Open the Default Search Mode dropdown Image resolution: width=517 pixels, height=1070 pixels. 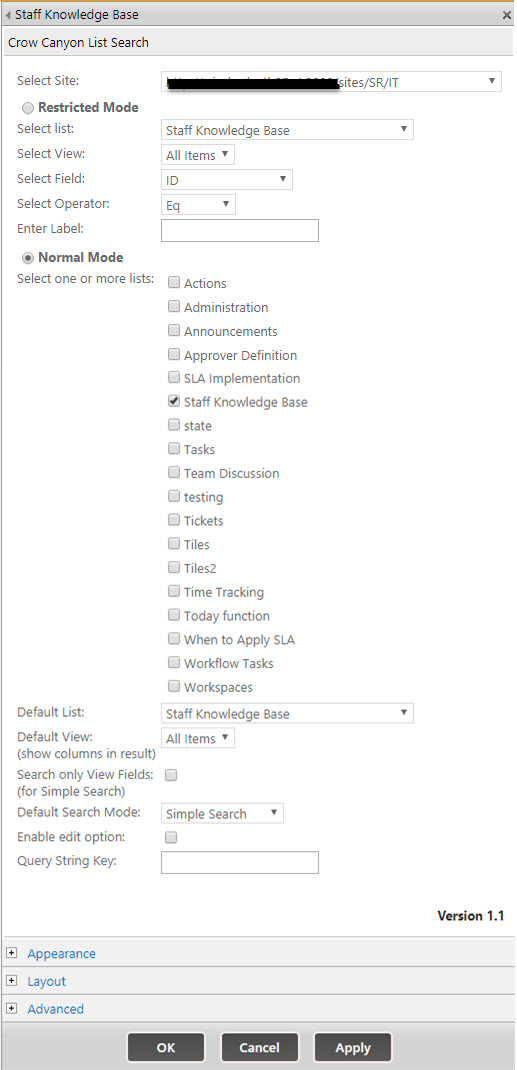pyautogui.click(x=222, y=813)
